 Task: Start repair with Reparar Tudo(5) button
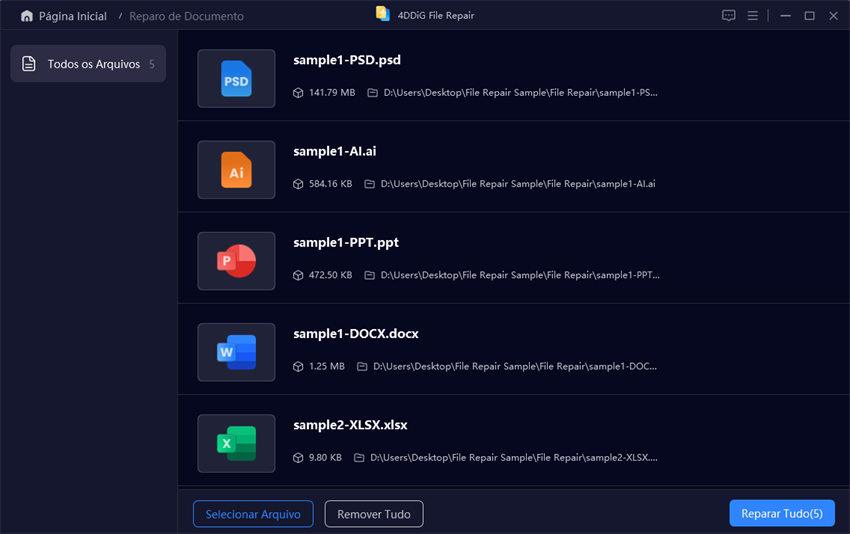(x=782, y=513)
